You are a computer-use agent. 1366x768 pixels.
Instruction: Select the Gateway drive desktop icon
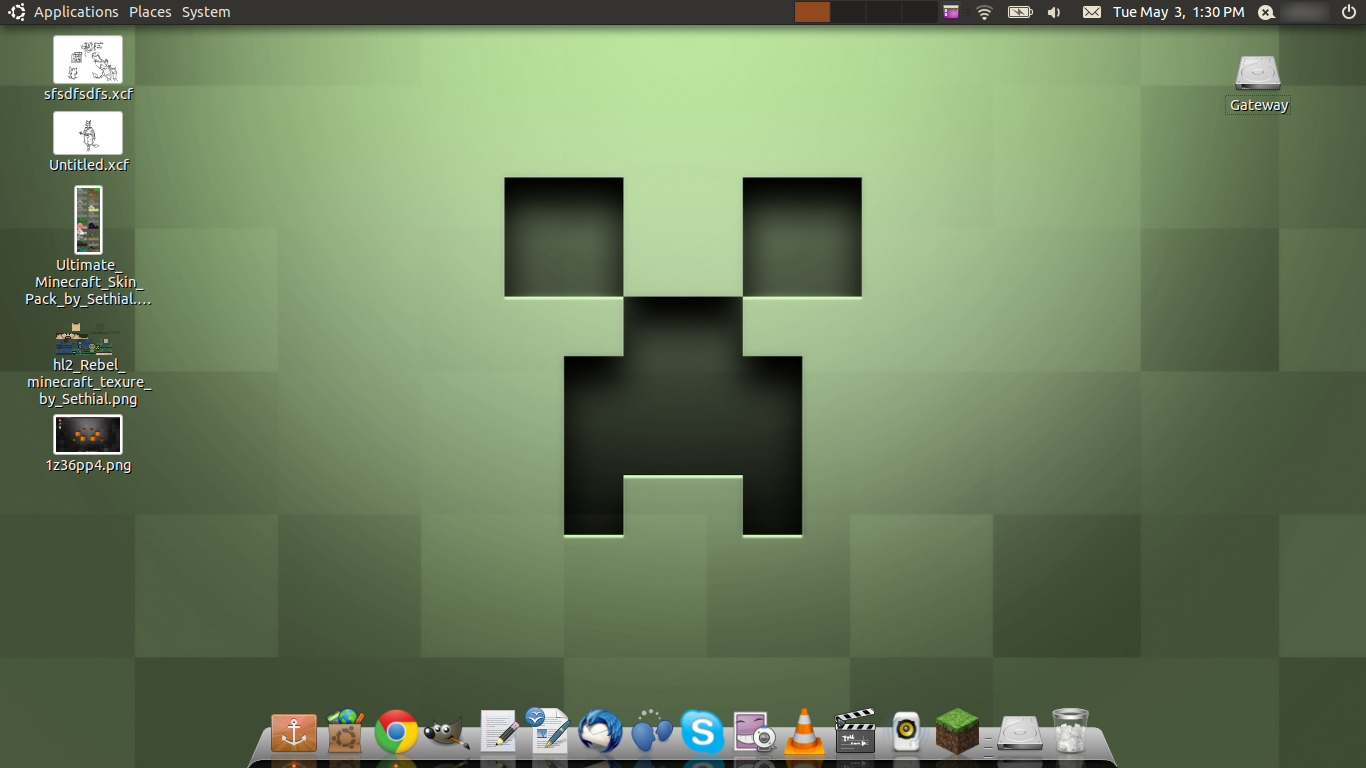[1258, 73]
